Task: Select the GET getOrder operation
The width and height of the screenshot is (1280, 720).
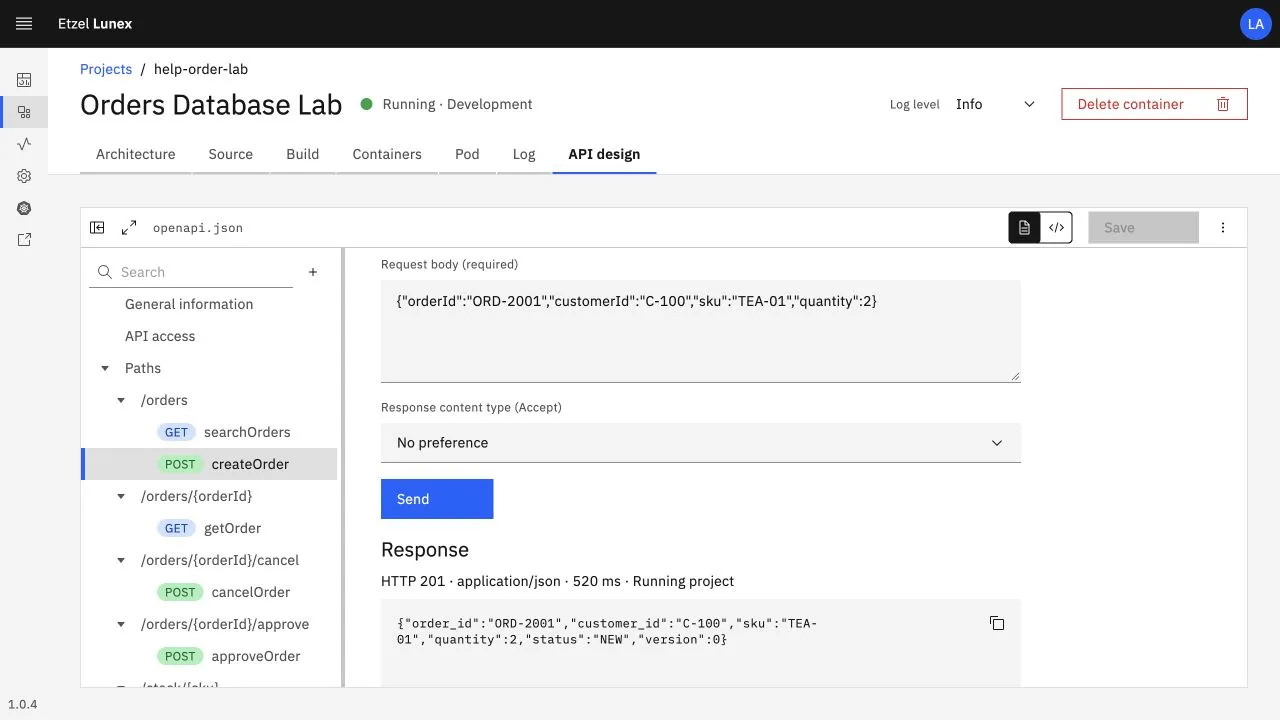Action: 209,528
